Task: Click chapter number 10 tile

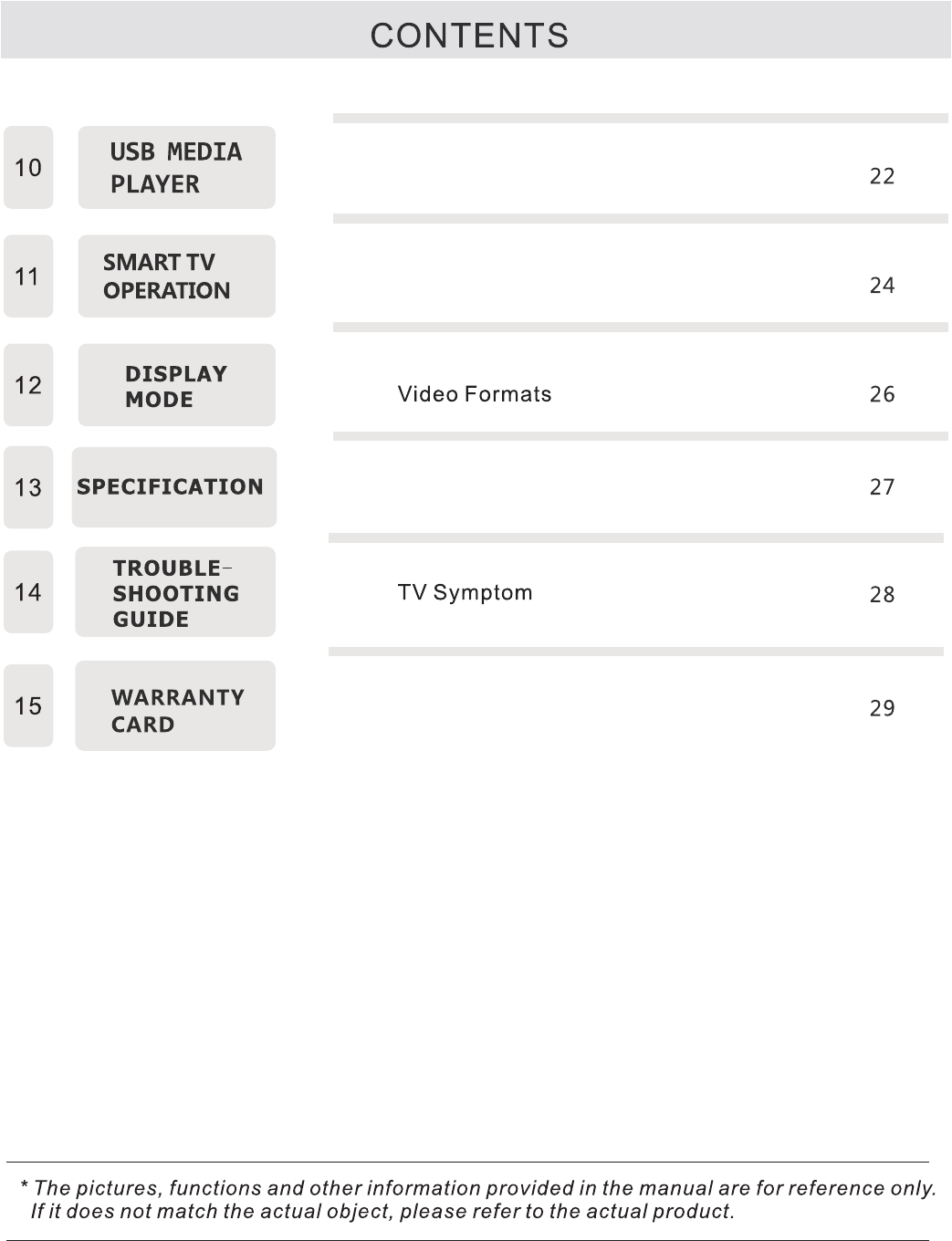Action: 28,167
